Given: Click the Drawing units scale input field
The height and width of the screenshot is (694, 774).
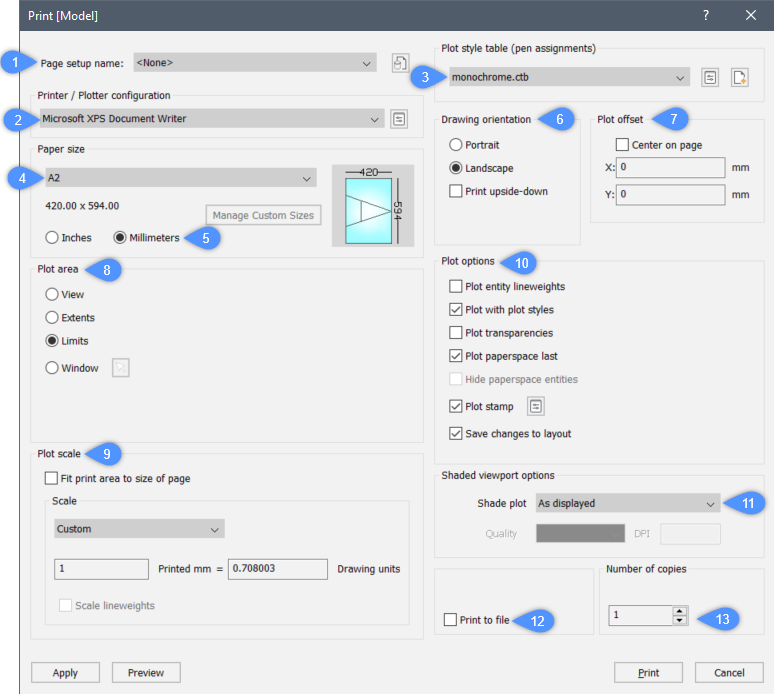Looking at the screenshot, I should coord(277,569).
